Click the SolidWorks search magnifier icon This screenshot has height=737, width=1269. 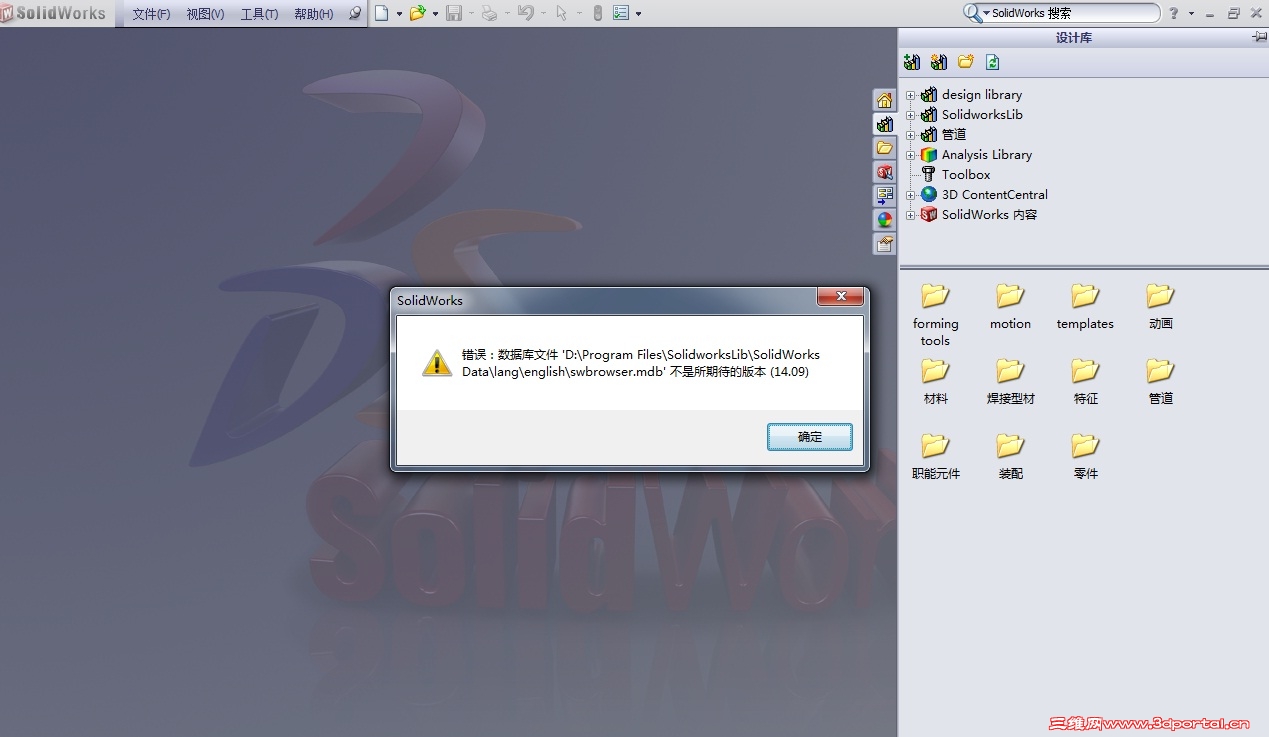click(972, 13)
